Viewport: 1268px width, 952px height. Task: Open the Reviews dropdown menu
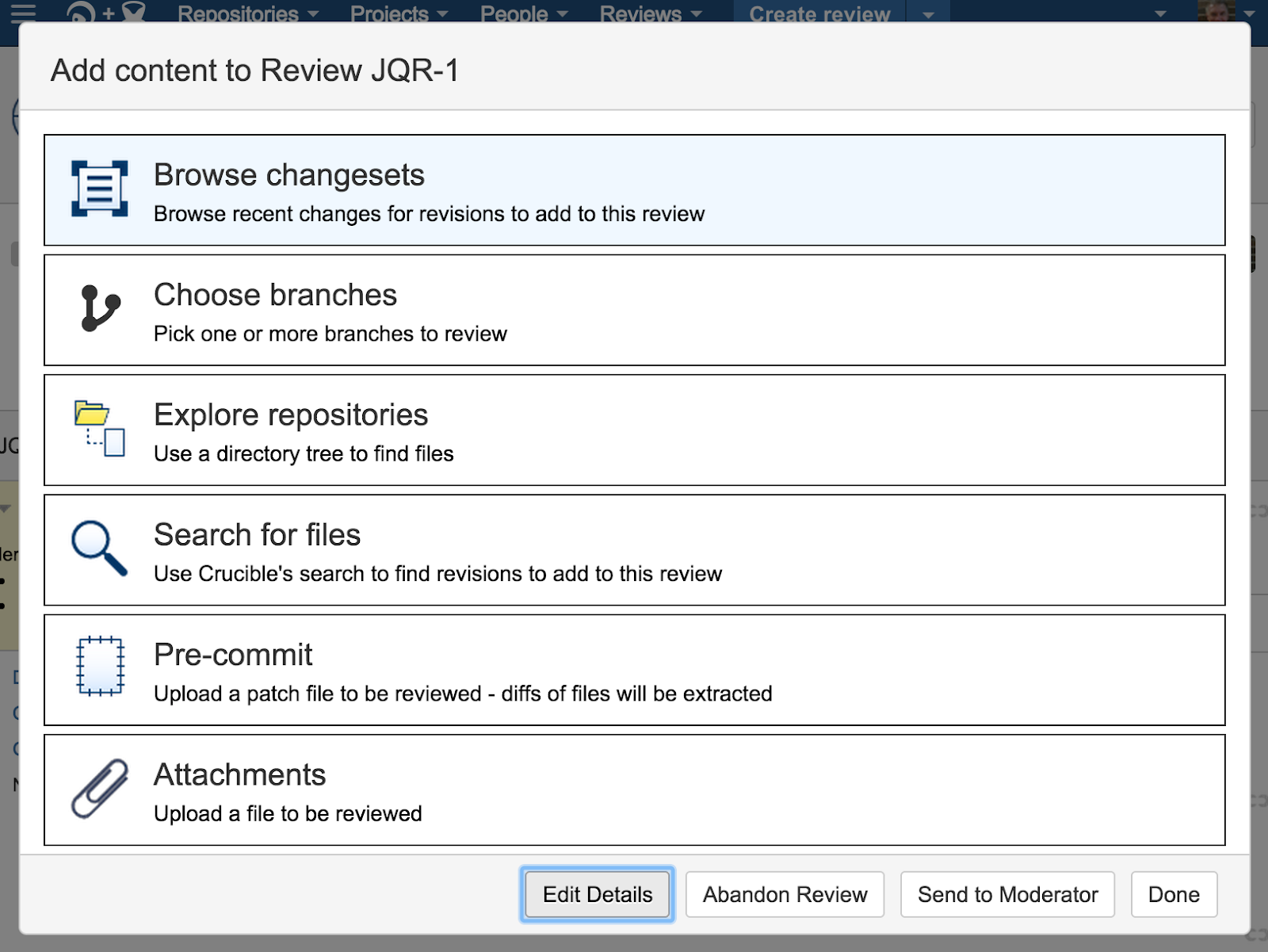point(651,13)
